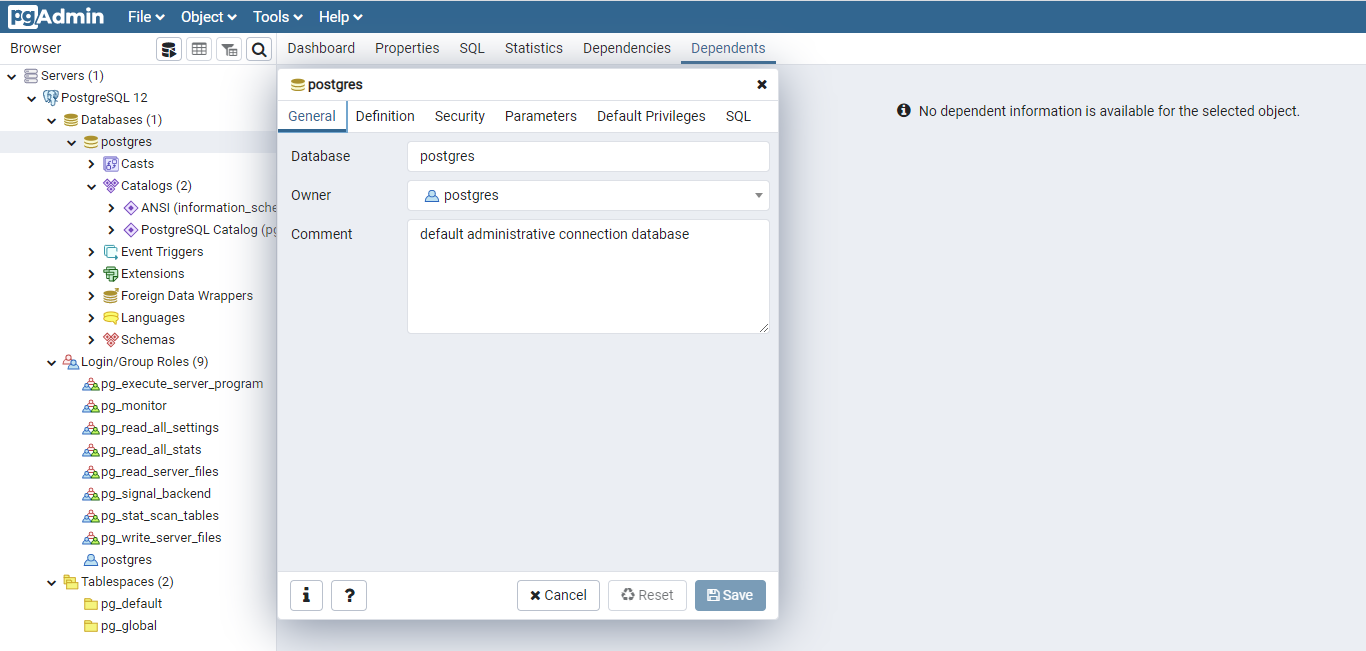Click the PostgreSQL 12 elephant icon
This screenshot has width=1366, height=651.
click(51, 98)
